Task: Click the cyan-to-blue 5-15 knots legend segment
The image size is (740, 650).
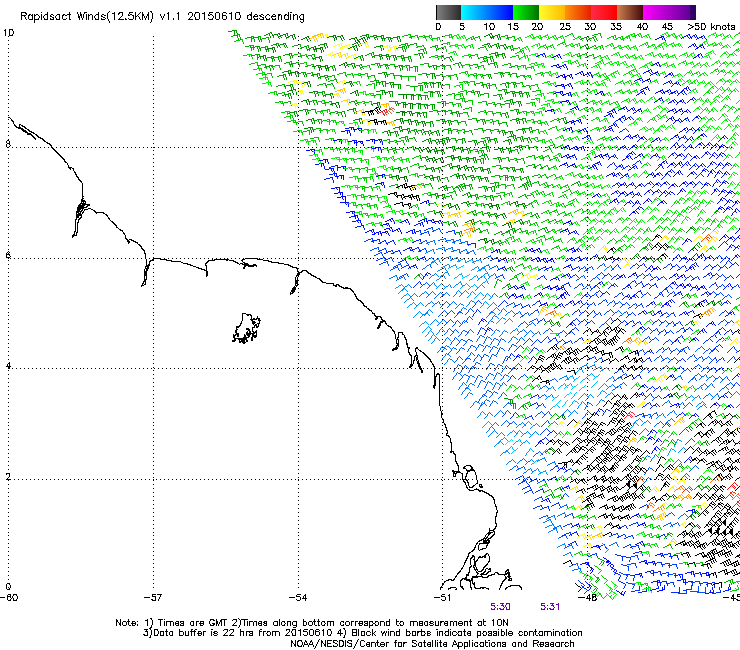Action: (487, 12)
